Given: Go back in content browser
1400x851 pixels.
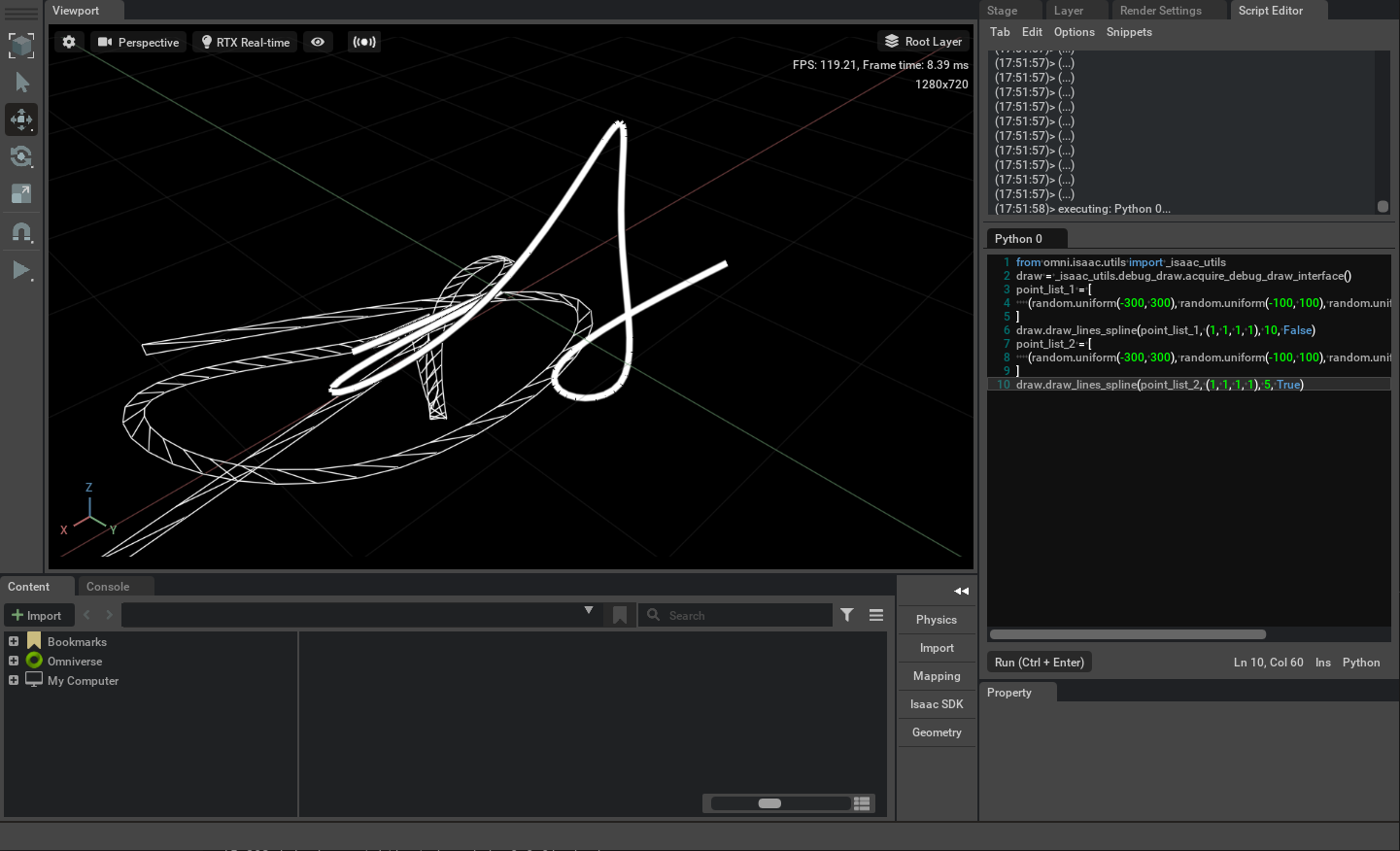Looking at the screenshot, I should [x=86, y=615].
